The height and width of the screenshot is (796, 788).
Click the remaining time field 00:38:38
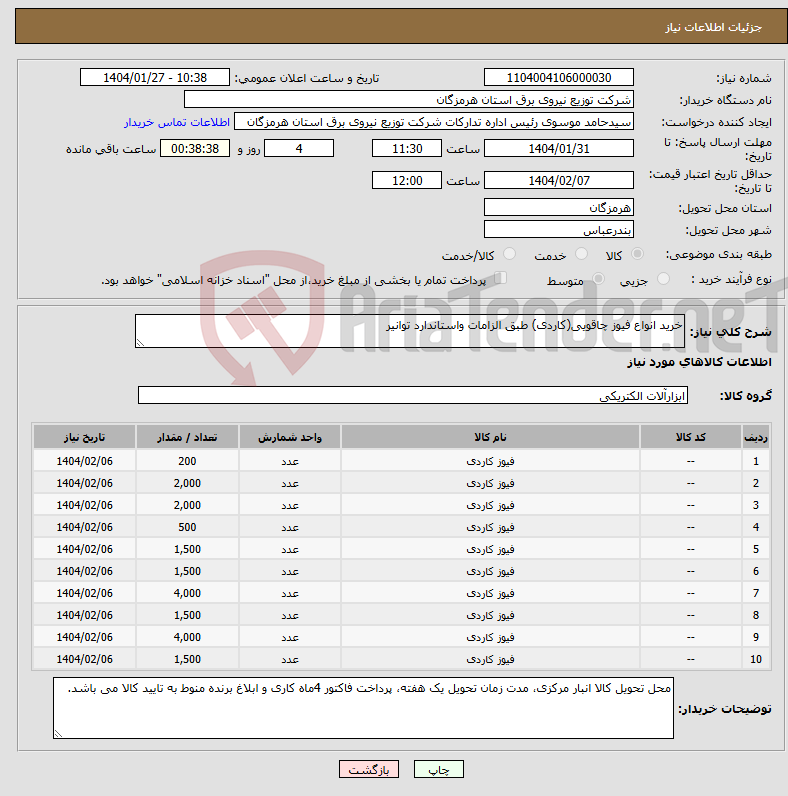pyautogui.click(x=195, y=149)
